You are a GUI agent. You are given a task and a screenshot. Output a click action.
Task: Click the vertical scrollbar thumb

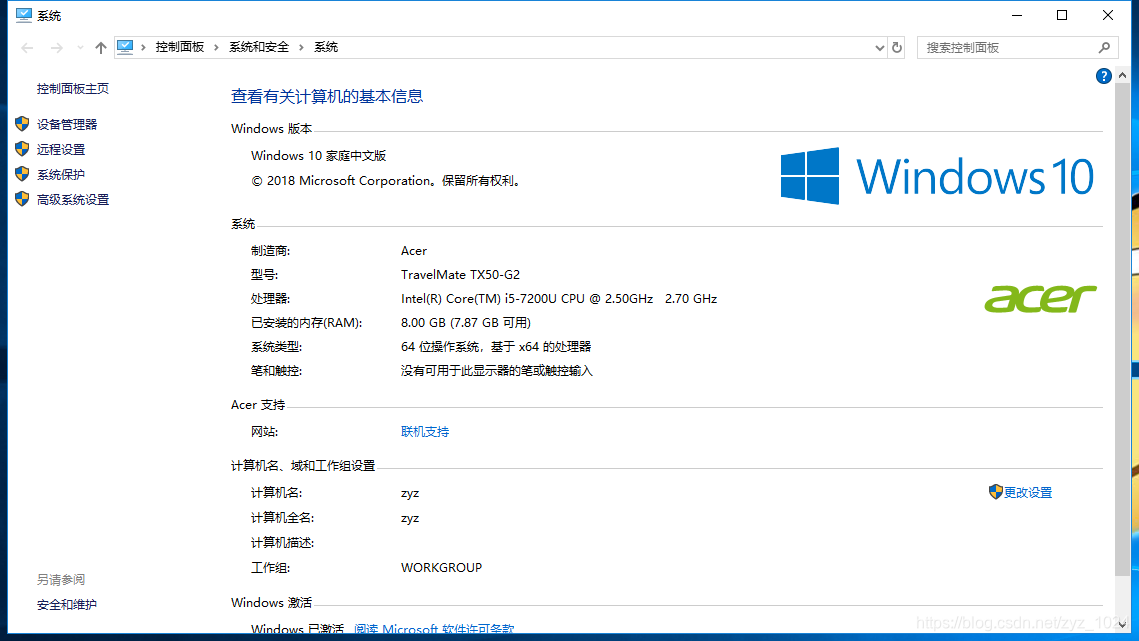(1122, 329)
